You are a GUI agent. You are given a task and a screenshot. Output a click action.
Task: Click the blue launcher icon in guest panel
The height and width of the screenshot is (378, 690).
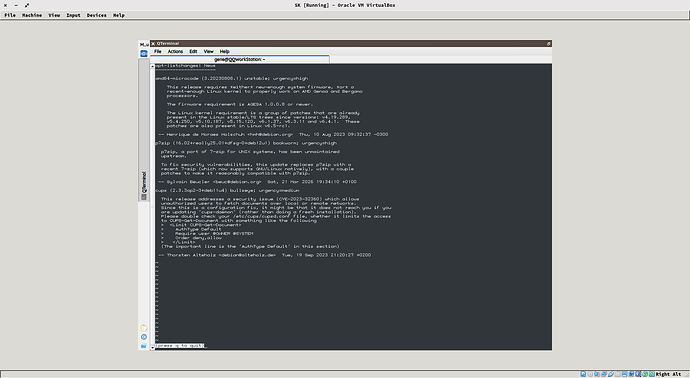[x=143, y=53]
